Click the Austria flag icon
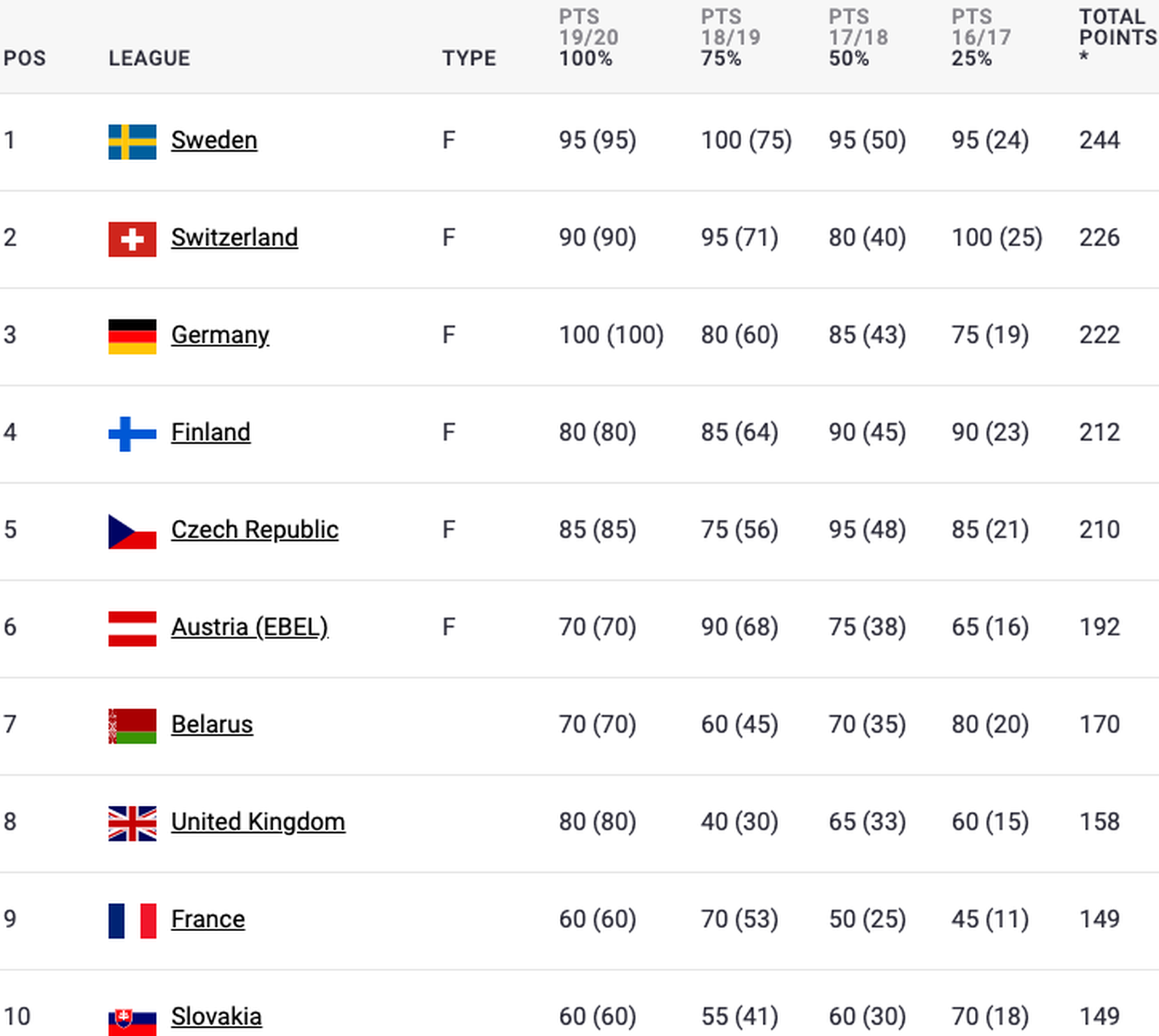The image size is (1159, 1036). pyautogui.click(x=132, y=628)
